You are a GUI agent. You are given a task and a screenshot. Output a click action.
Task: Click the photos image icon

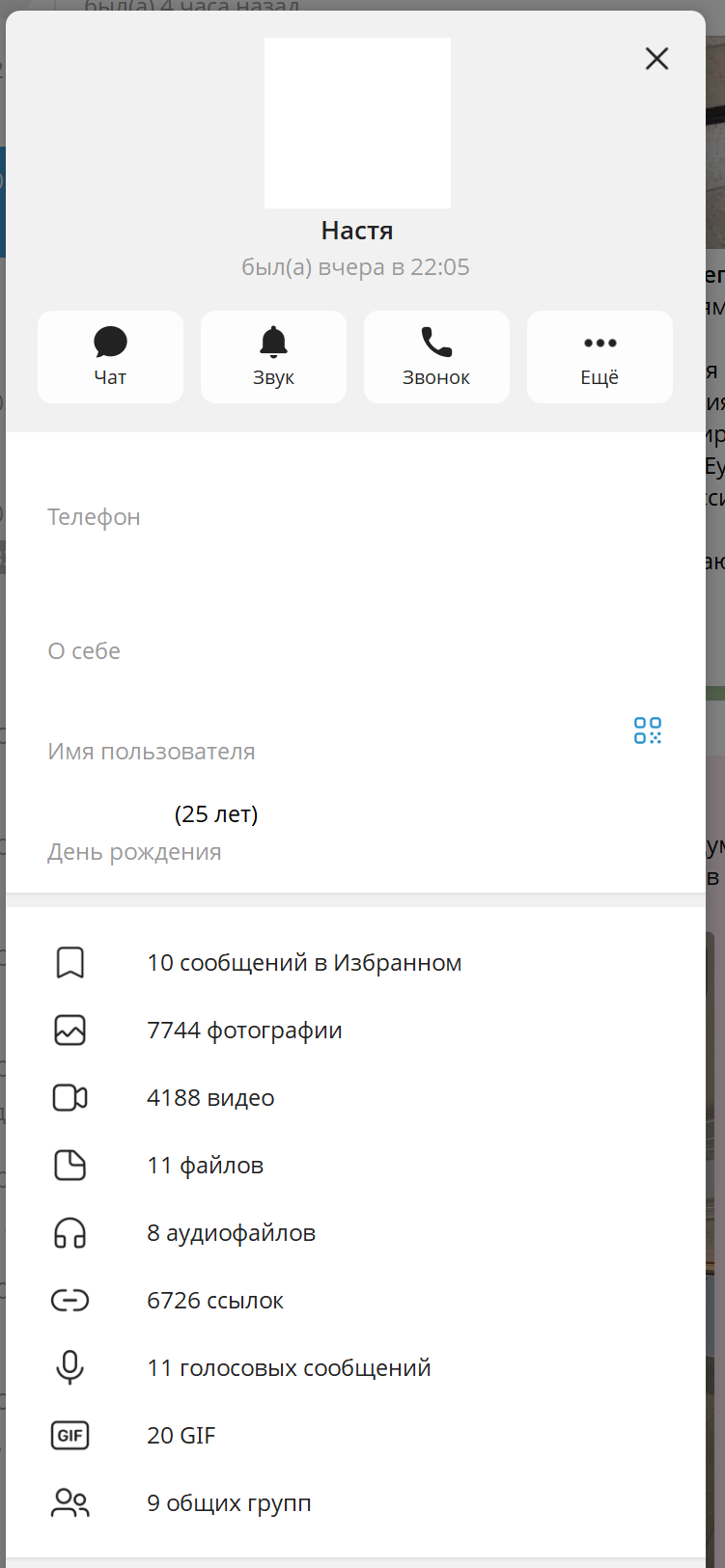point(70,1031)
